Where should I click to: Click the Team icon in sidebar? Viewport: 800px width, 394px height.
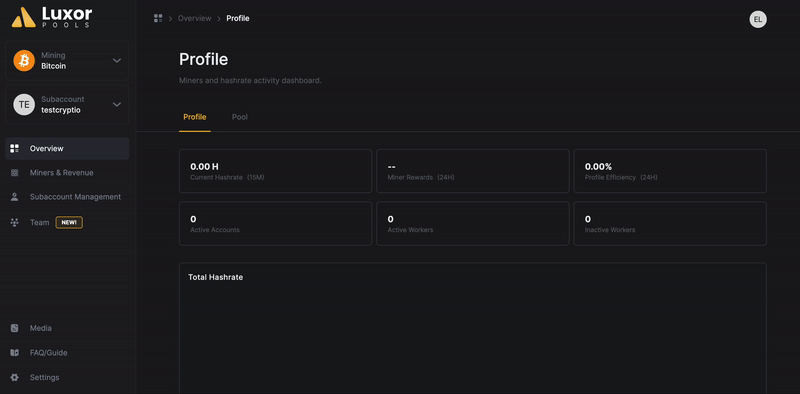click(15, 223)
